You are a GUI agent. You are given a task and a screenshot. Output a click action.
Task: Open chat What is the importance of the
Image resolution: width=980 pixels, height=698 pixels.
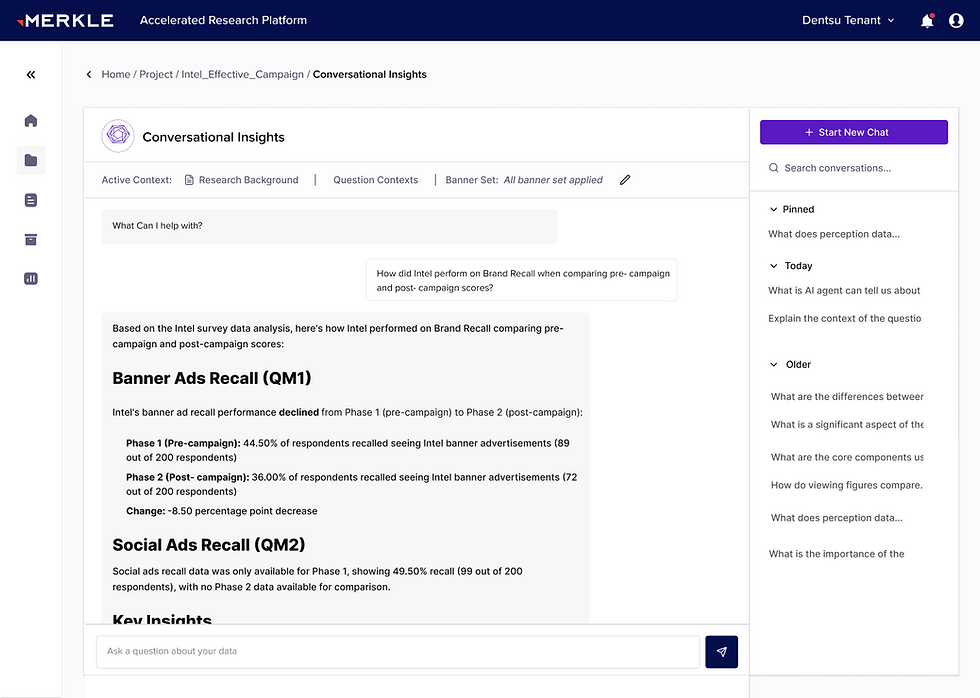[836, 554]
